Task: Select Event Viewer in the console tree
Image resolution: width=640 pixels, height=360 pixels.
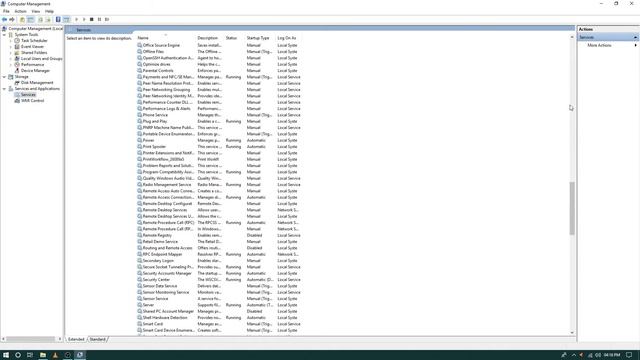Action: click(x=32, y=47)
